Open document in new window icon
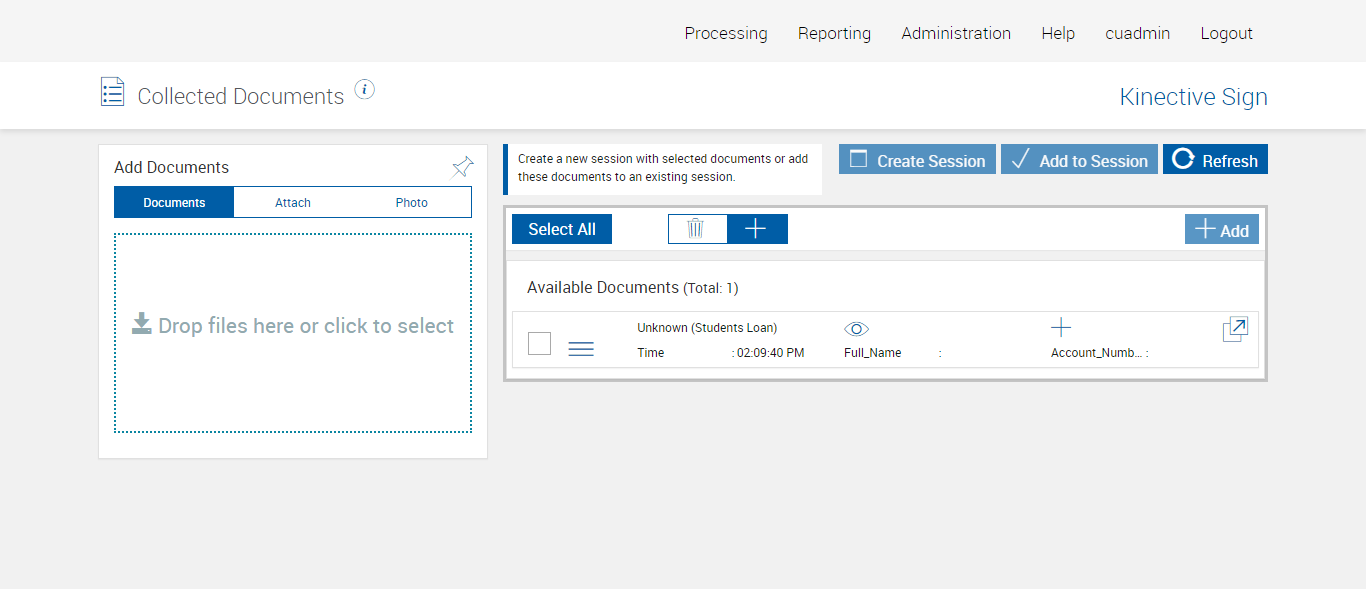1366x589 pixels. tap(1235, 330)
